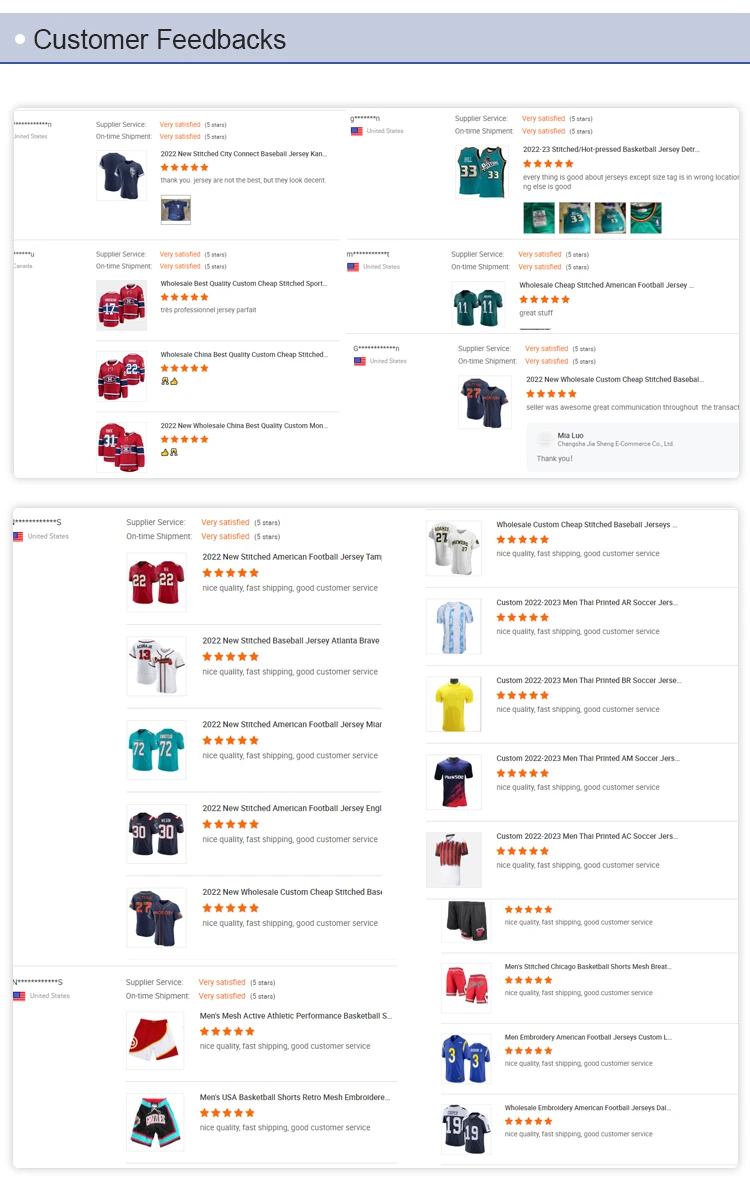Open the teal number 33 basketball jersey image
Screen dimensions: 750x1200
[x=481, y=172]
